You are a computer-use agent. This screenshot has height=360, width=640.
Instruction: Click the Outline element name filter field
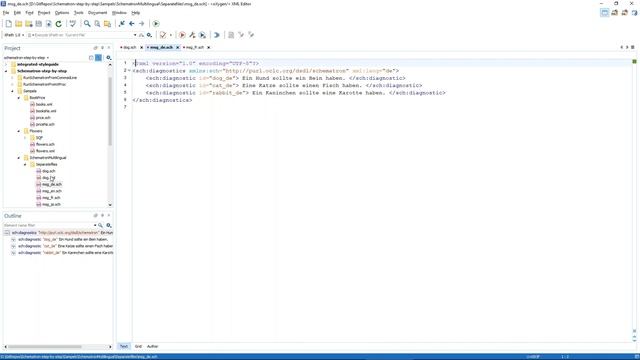(49, 225)
